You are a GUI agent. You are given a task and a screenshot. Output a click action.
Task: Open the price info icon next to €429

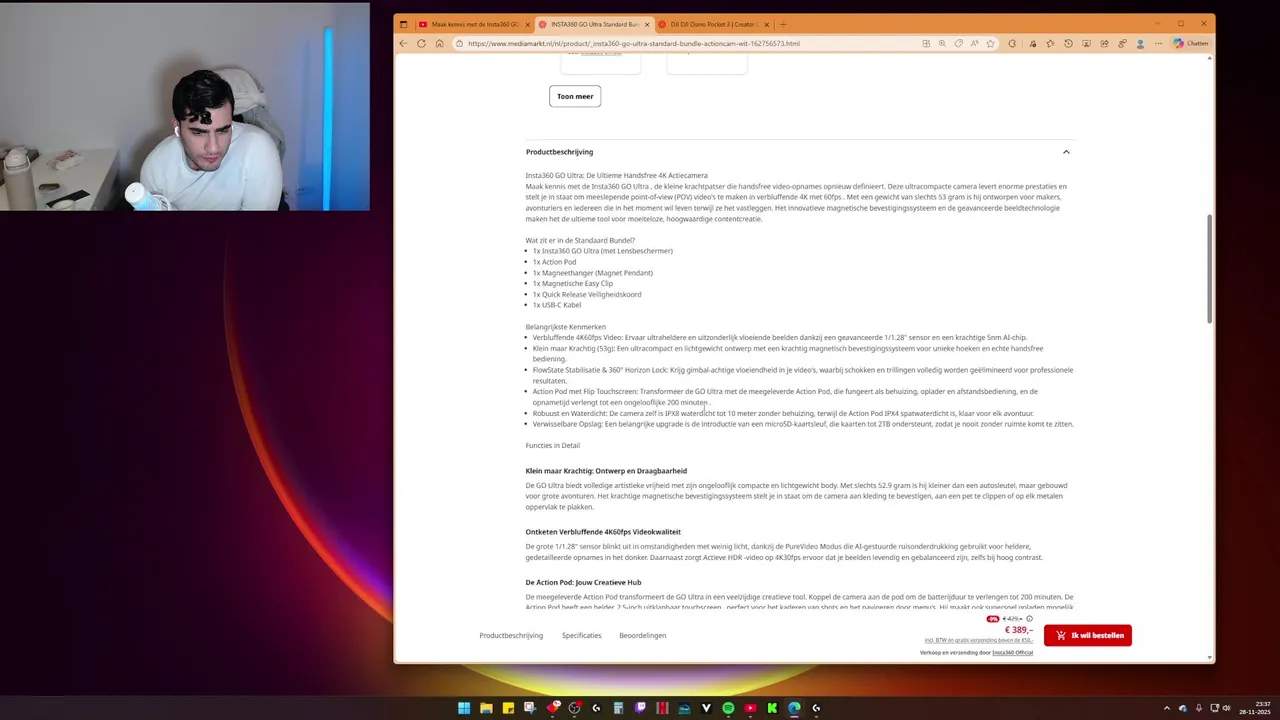[1029, 619]
